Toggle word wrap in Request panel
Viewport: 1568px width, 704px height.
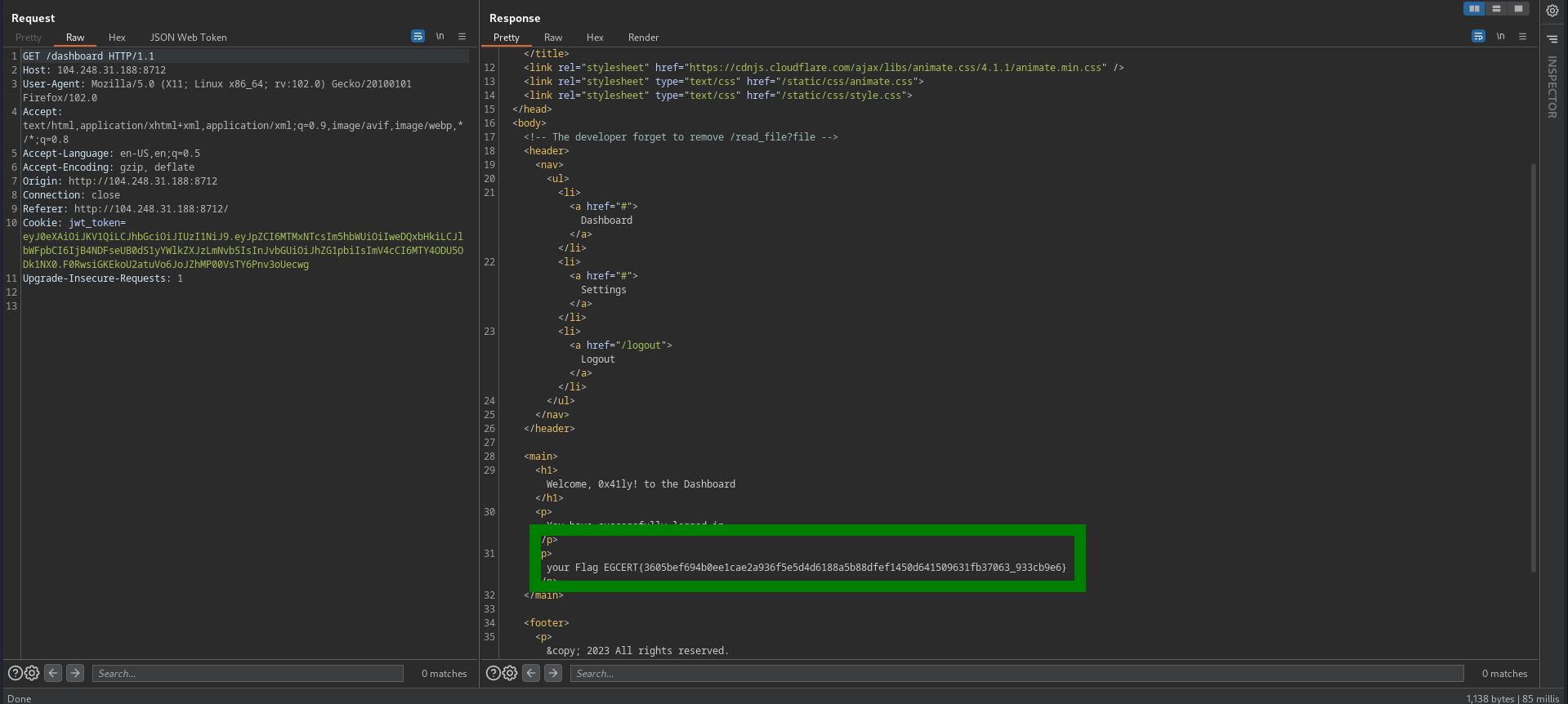point(418,37)
